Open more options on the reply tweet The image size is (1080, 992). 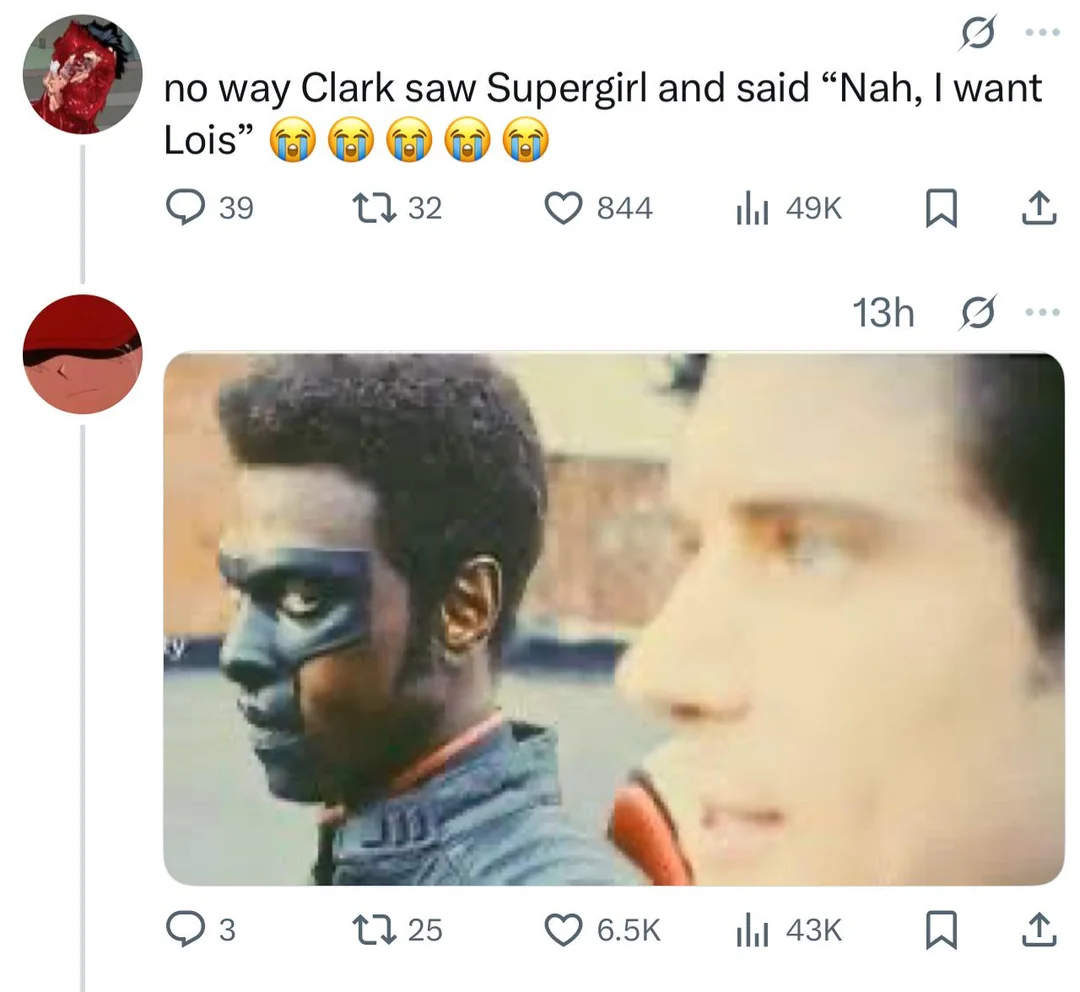click(x=1042, y=313)
